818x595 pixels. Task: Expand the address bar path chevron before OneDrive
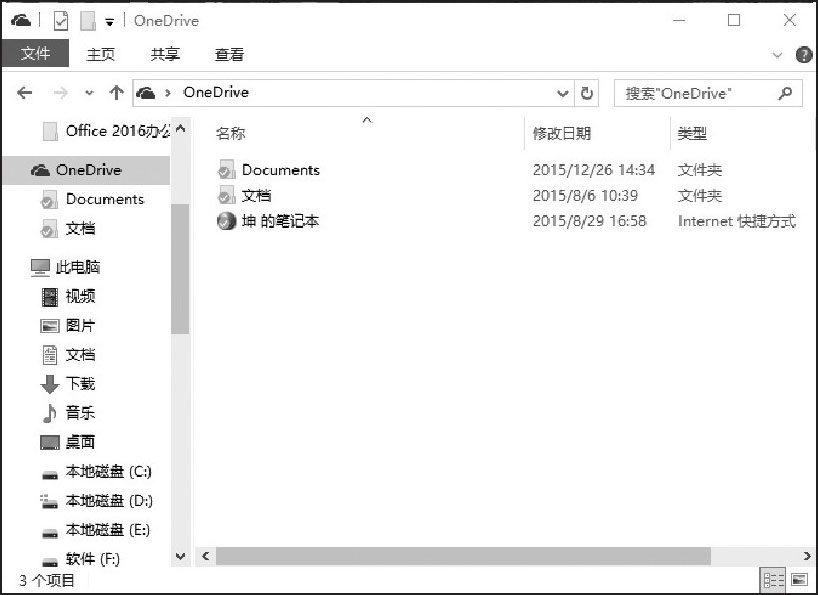(168, 93)
